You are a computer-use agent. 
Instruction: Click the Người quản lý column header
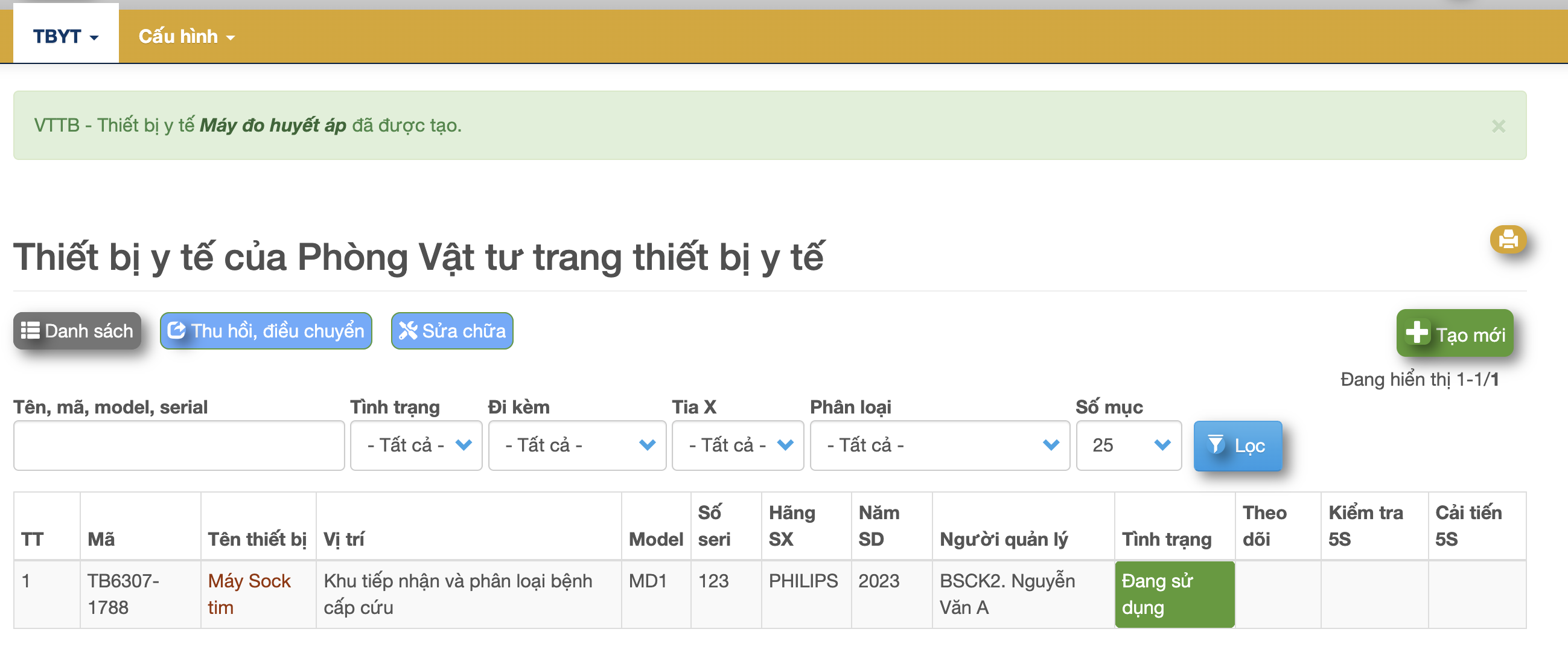pyautogui.click(x=1003, y=538)
